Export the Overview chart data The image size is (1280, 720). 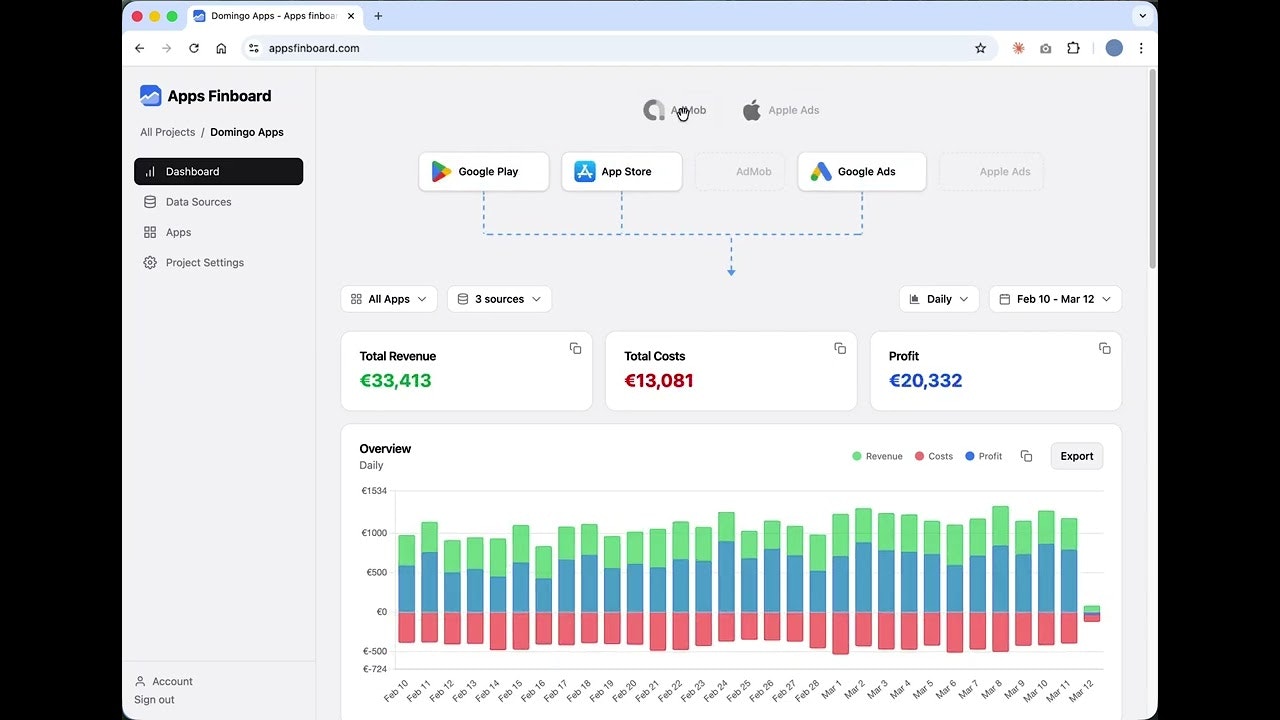point(1076,456)
